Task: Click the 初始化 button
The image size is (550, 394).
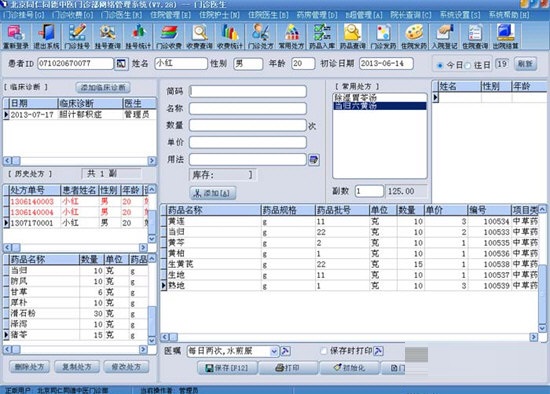Action: coord(350,368)
